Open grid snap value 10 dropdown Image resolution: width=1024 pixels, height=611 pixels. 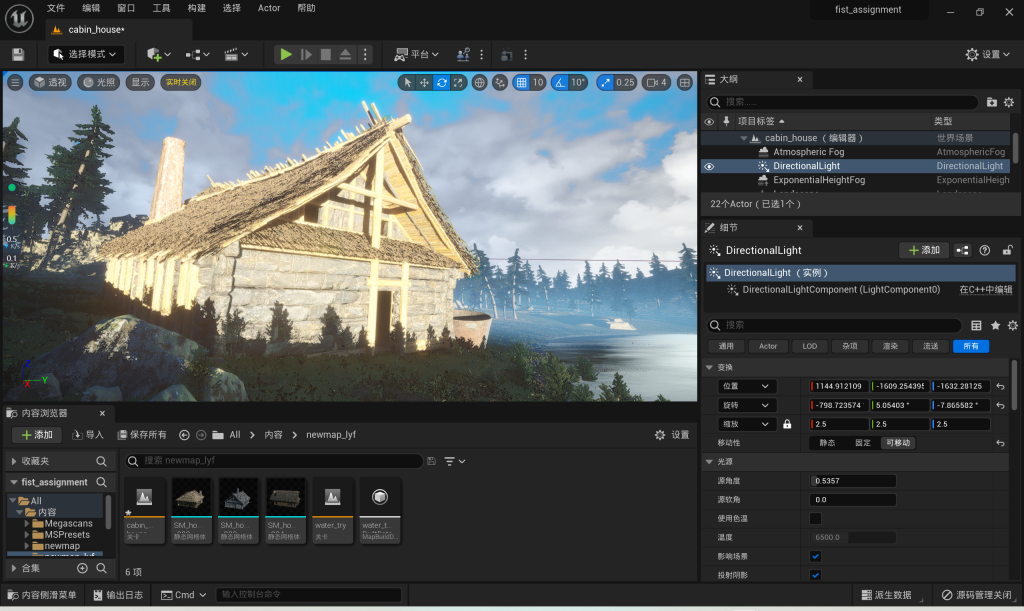pyautogui.click(x=538, y=82)
